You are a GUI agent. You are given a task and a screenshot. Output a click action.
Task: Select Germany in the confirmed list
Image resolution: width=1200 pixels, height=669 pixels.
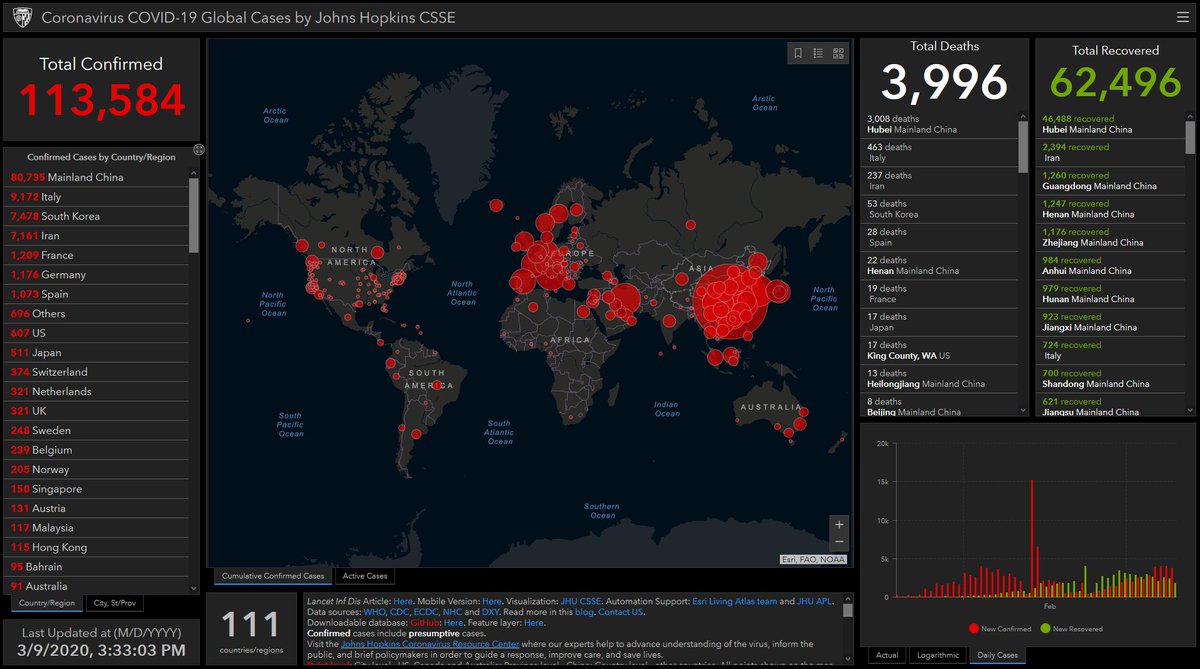point(97,275)
